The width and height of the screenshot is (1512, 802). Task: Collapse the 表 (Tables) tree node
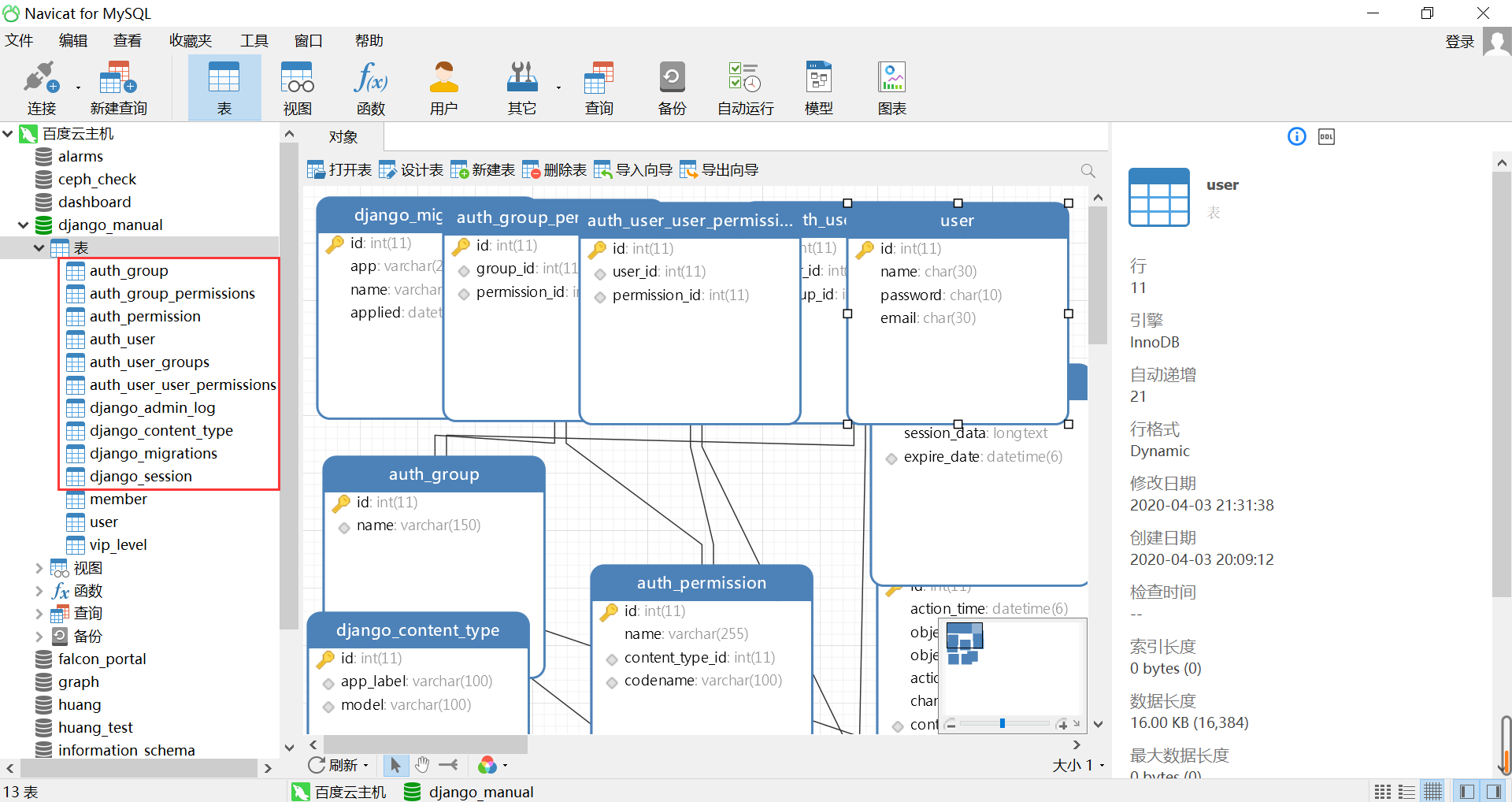39,248
